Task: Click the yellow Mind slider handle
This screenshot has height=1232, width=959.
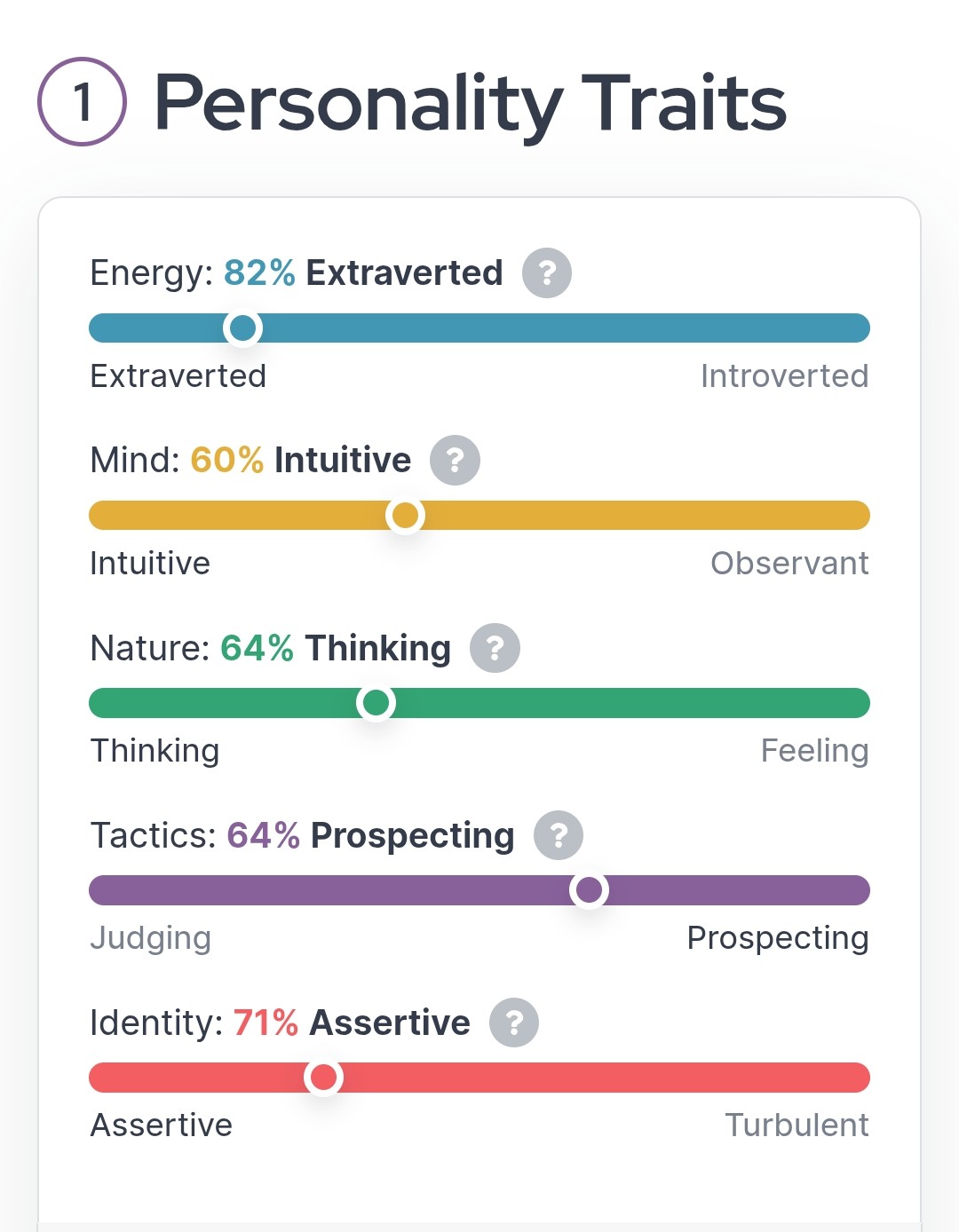Action: point(405,516)
